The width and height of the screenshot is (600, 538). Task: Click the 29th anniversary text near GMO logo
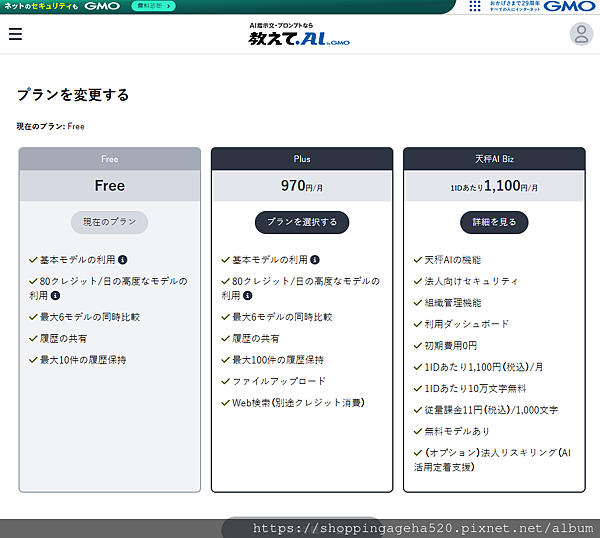point(515,6)
